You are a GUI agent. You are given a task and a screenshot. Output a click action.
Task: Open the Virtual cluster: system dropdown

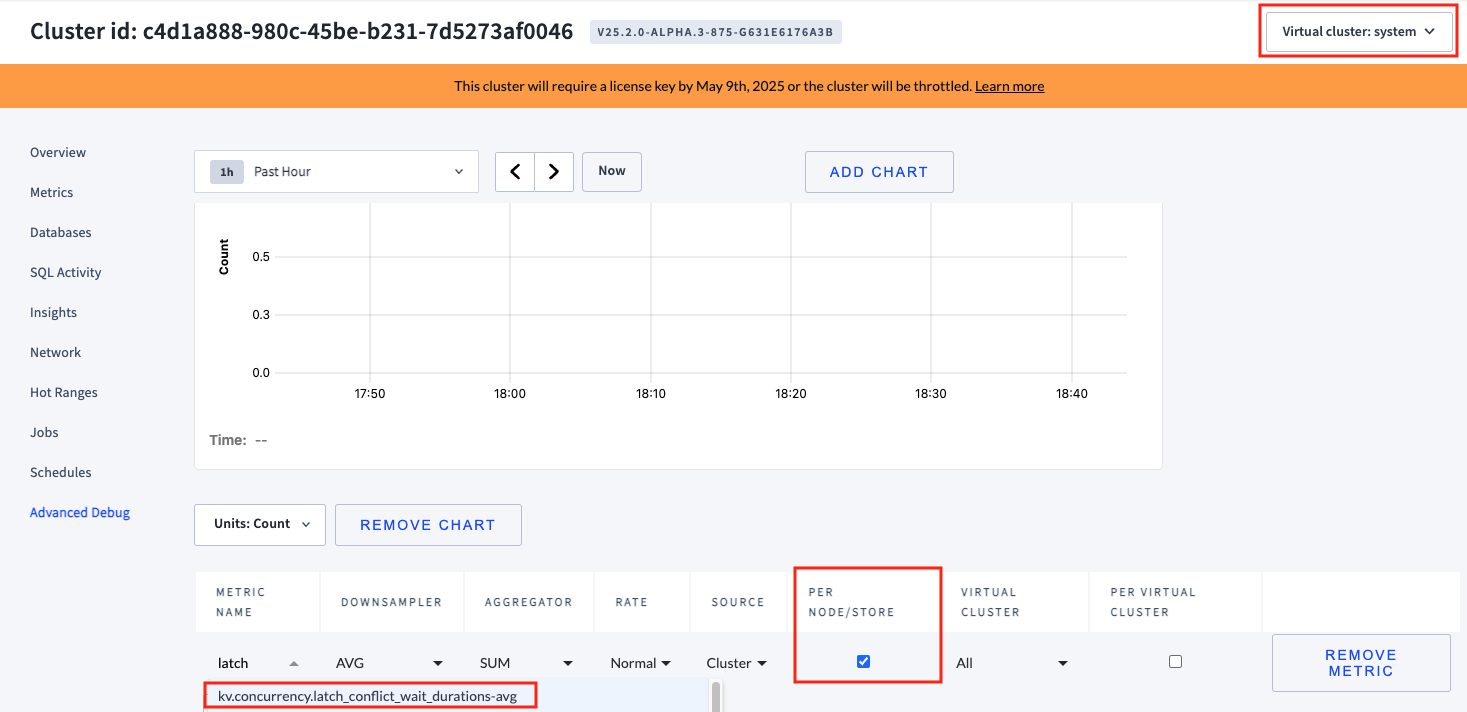(1358, 32)
